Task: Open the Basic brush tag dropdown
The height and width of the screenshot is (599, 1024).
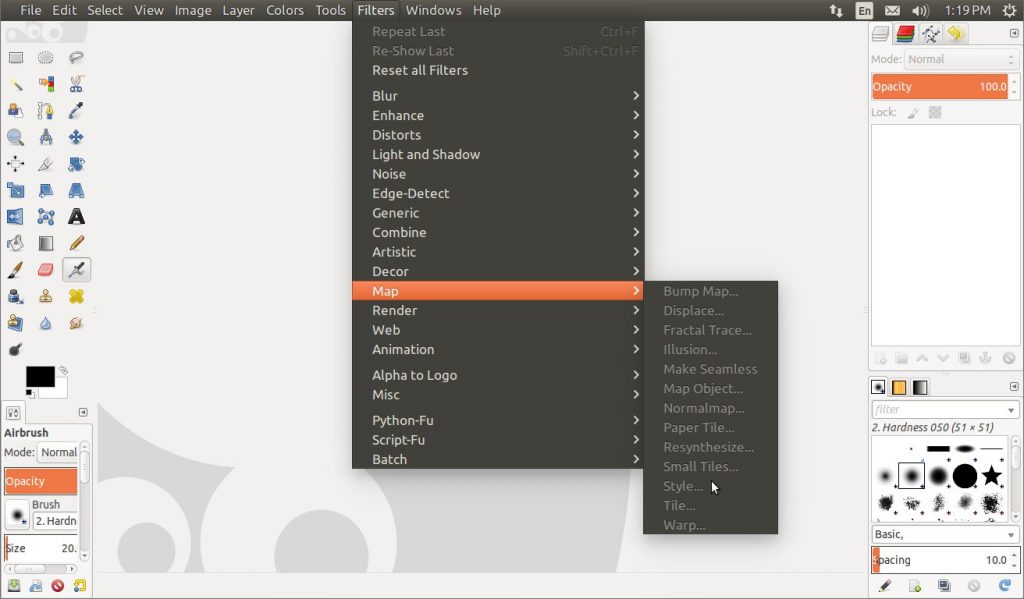Action: tap(940, 534)
